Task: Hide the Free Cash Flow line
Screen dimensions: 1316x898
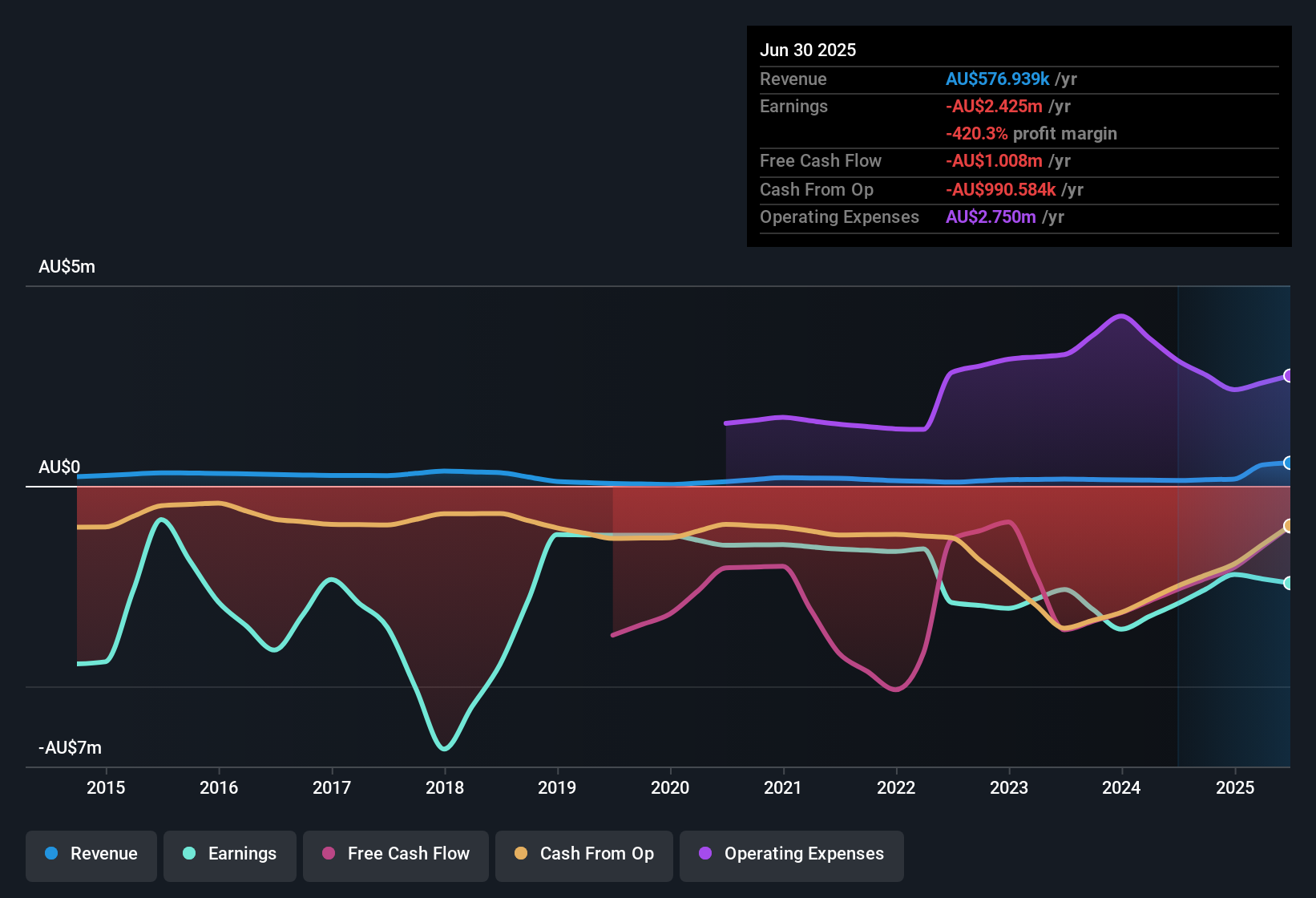Action: coord(395,854)
